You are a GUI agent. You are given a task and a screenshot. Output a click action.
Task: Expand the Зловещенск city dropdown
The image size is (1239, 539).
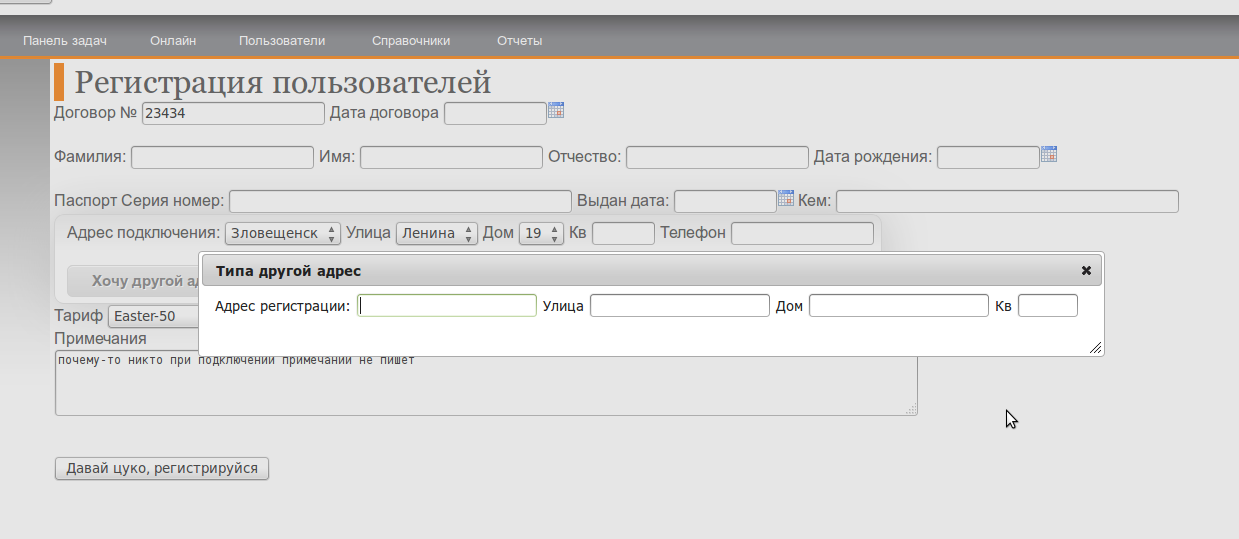[x=283, y=233]
